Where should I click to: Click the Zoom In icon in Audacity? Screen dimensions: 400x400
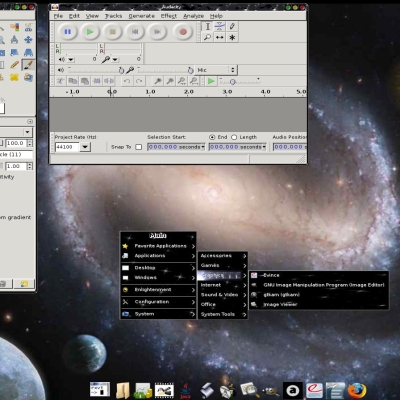pyautogui.click(x=158, y=81)
